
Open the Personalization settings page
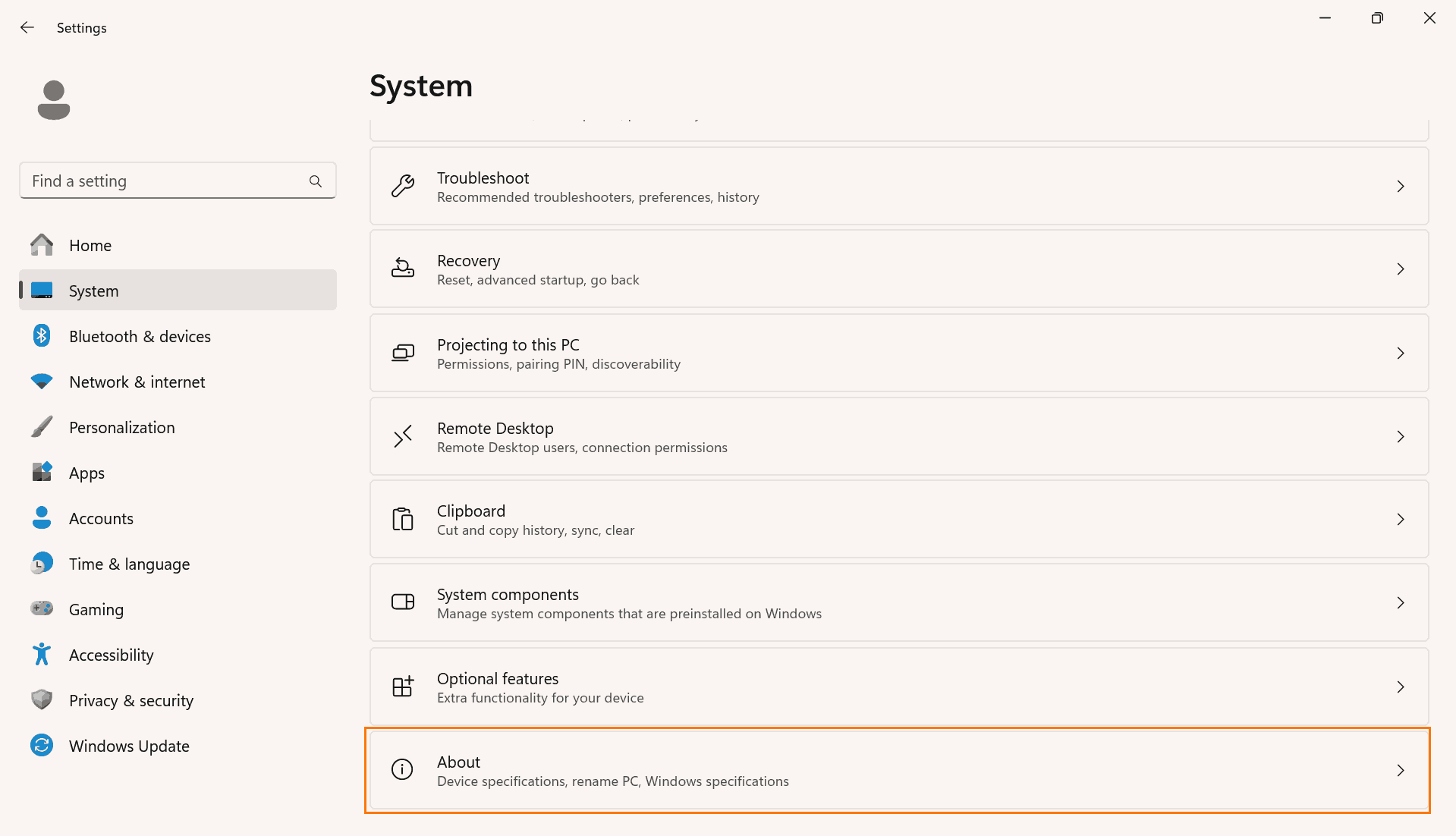(x=121, y=427)
